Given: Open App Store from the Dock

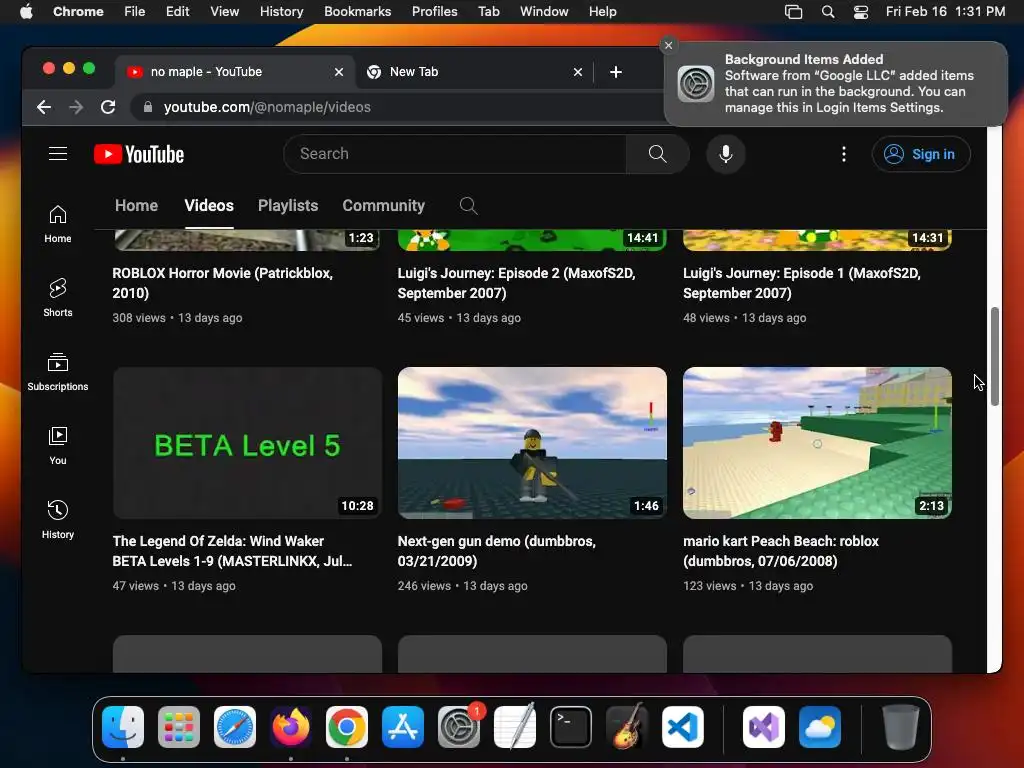Looking at the screenshot, I should pyautogui.click(x=403, y=727).
